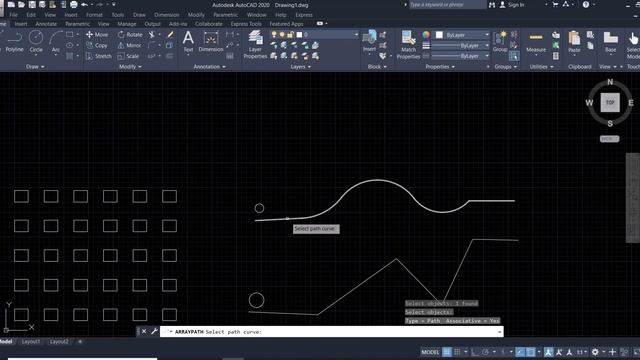Toggle snap mode in status bar
The height and width of the screenshot is (360, 640).
(x=457, y=352)
